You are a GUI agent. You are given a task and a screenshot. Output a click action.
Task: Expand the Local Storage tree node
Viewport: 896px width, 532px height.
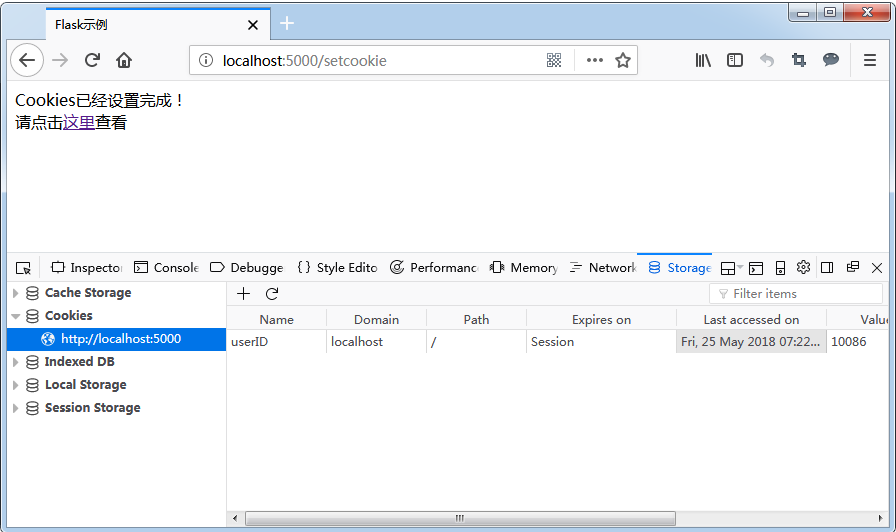pyautogui.click(x=15, y=385)
